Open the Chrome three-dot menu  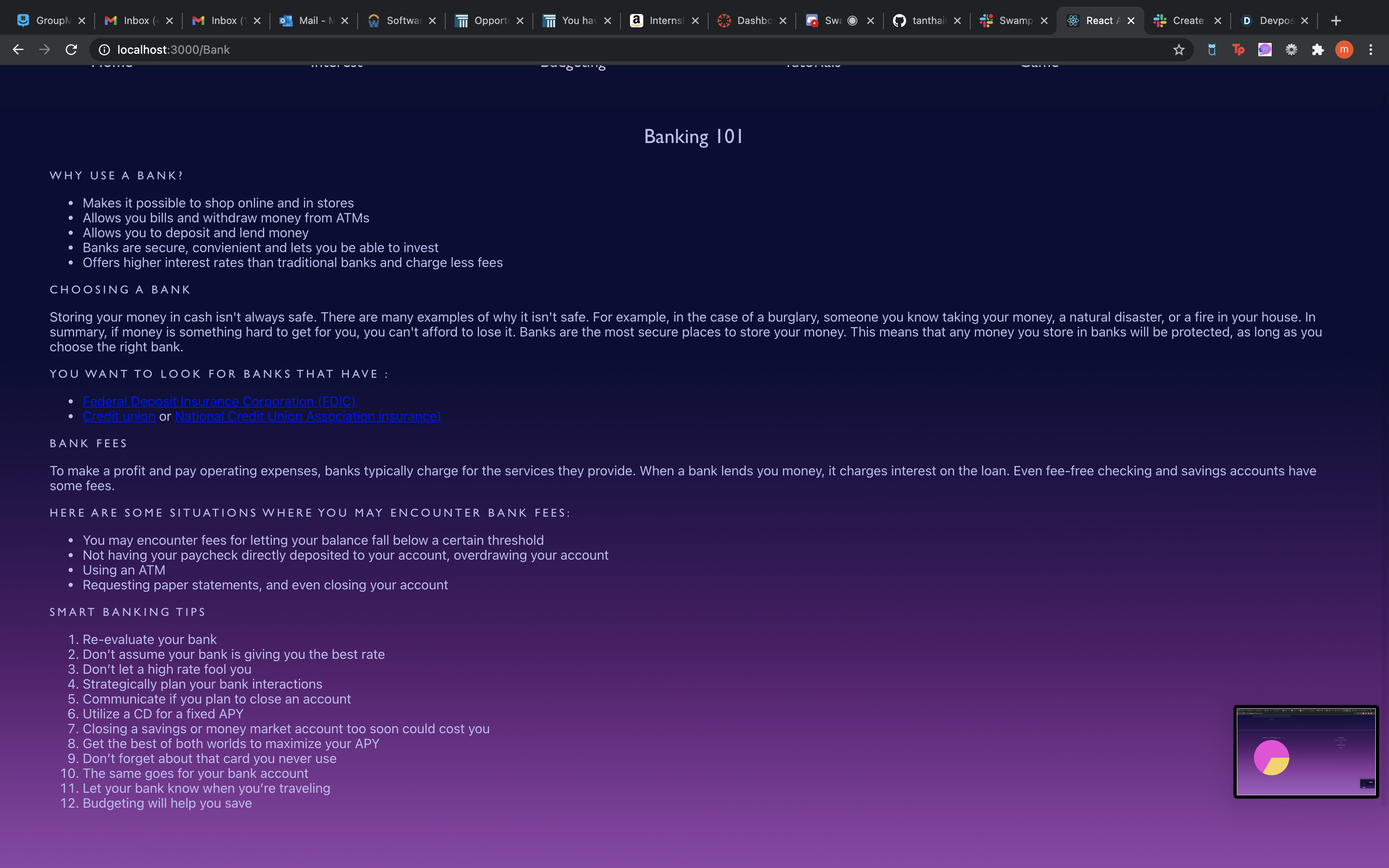coord(1371,50)
